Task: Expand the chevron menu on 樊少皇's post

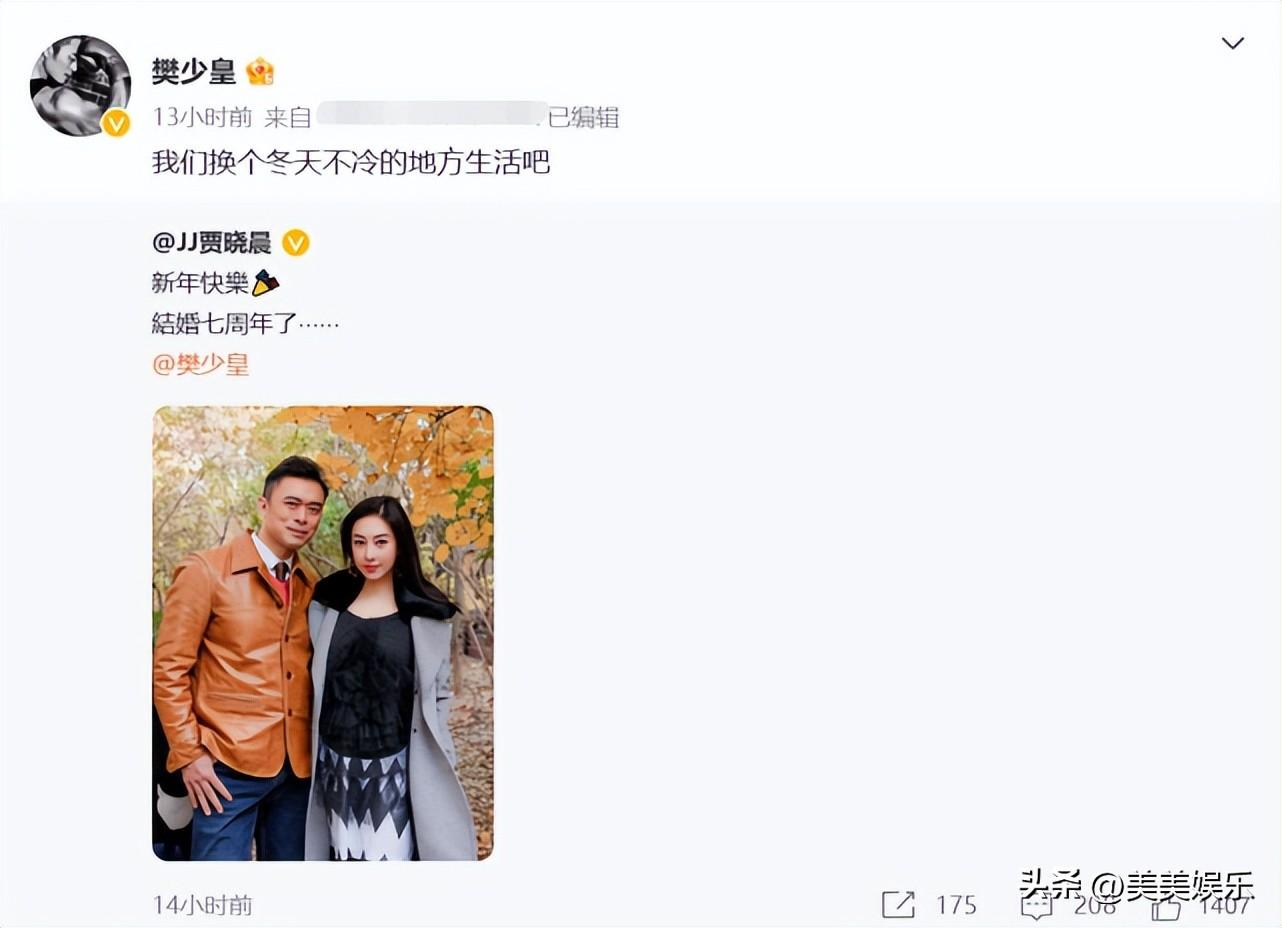Action: pyautogui.click(x=1232, y=43)
